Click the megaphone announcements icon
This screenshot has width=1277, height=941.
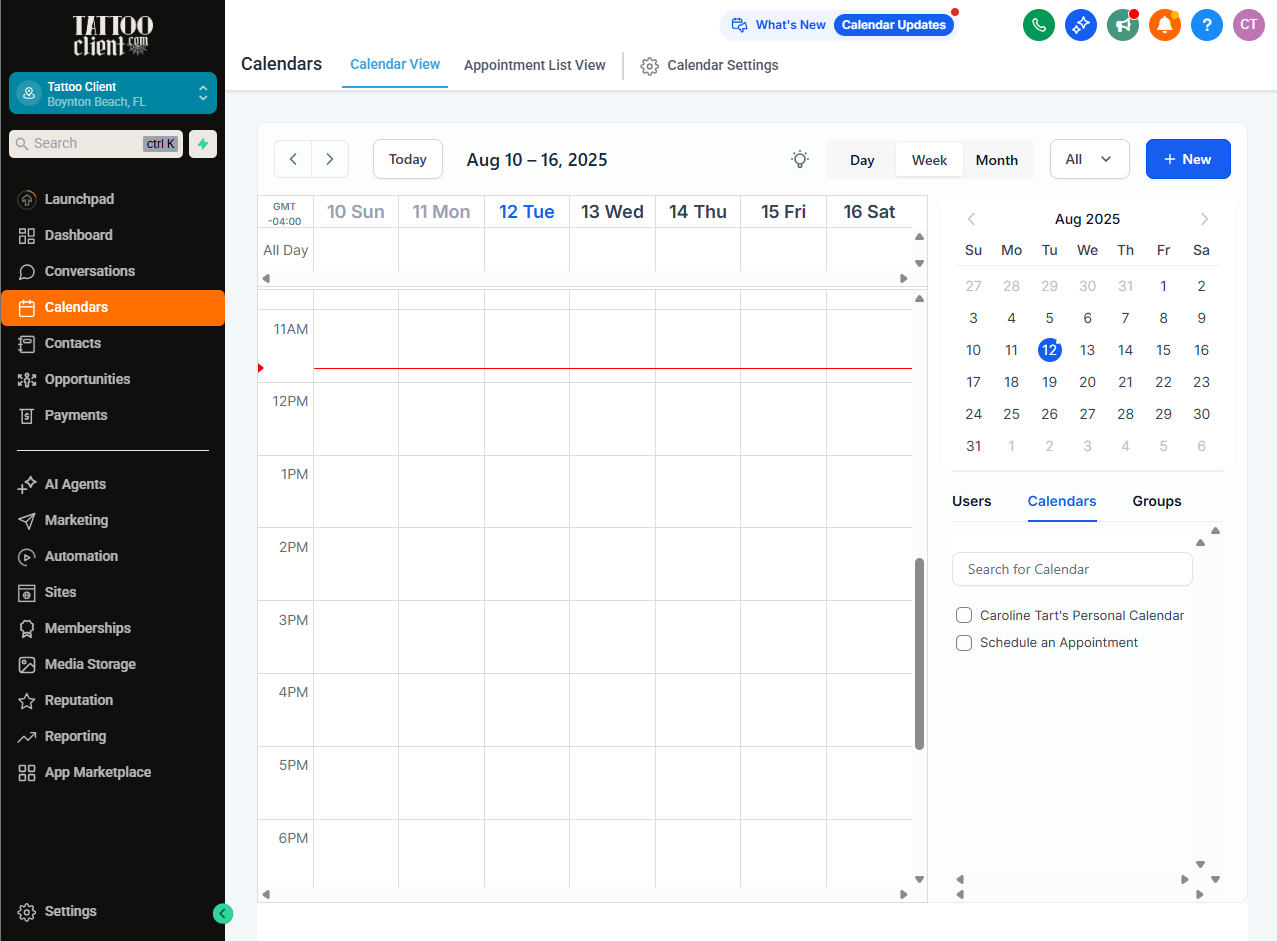(1122, 25)
